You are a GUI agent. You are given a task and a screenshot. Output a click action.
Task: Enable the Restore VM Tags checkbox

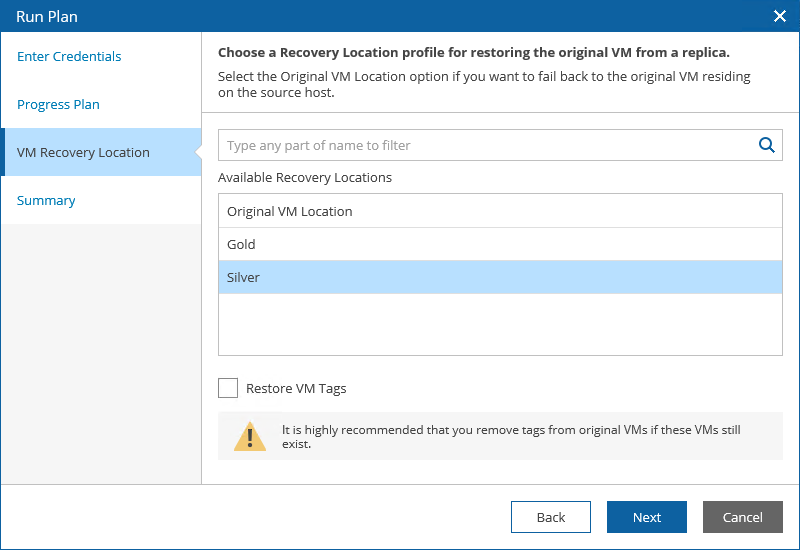(x=228, y=388)
